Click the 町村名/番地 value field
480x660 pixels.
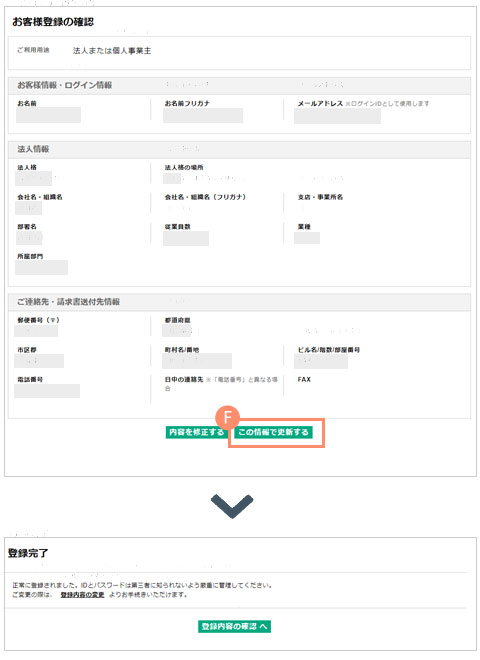click(x=197, y=361)
